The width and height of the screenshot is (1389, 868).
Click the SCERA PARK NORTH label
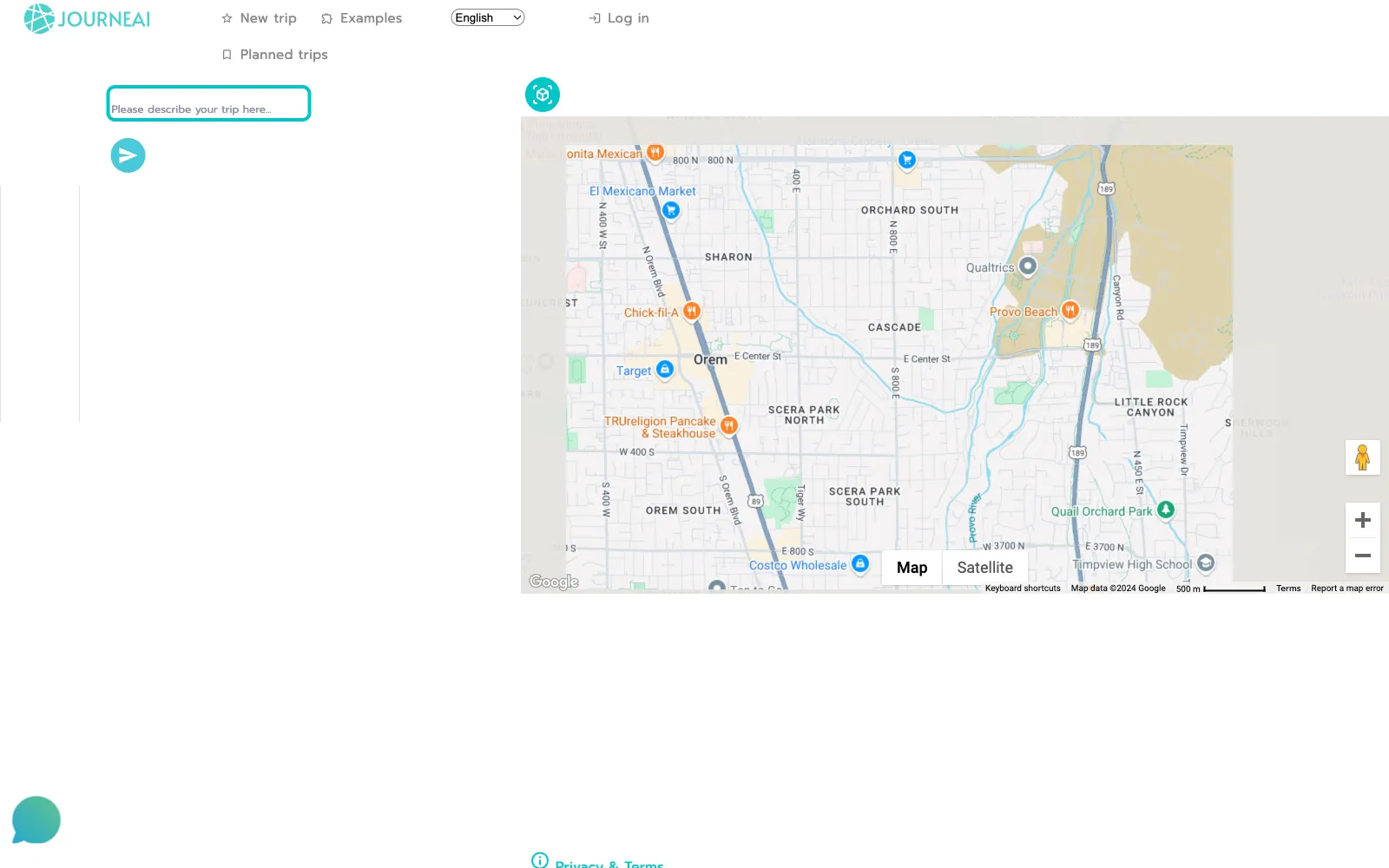[x=804, y=415]
